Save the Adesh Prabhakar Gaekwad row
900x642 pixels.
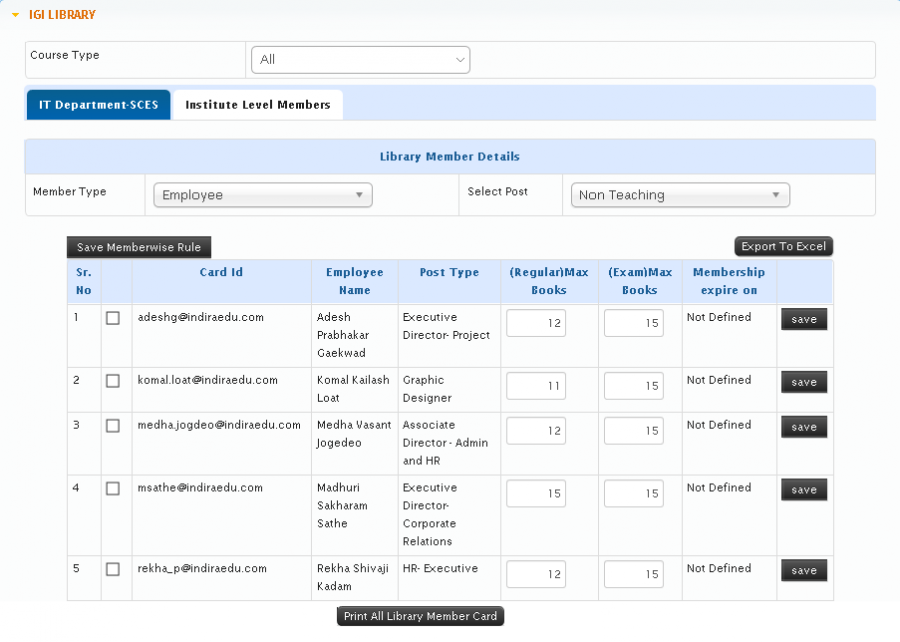[804, 320]
